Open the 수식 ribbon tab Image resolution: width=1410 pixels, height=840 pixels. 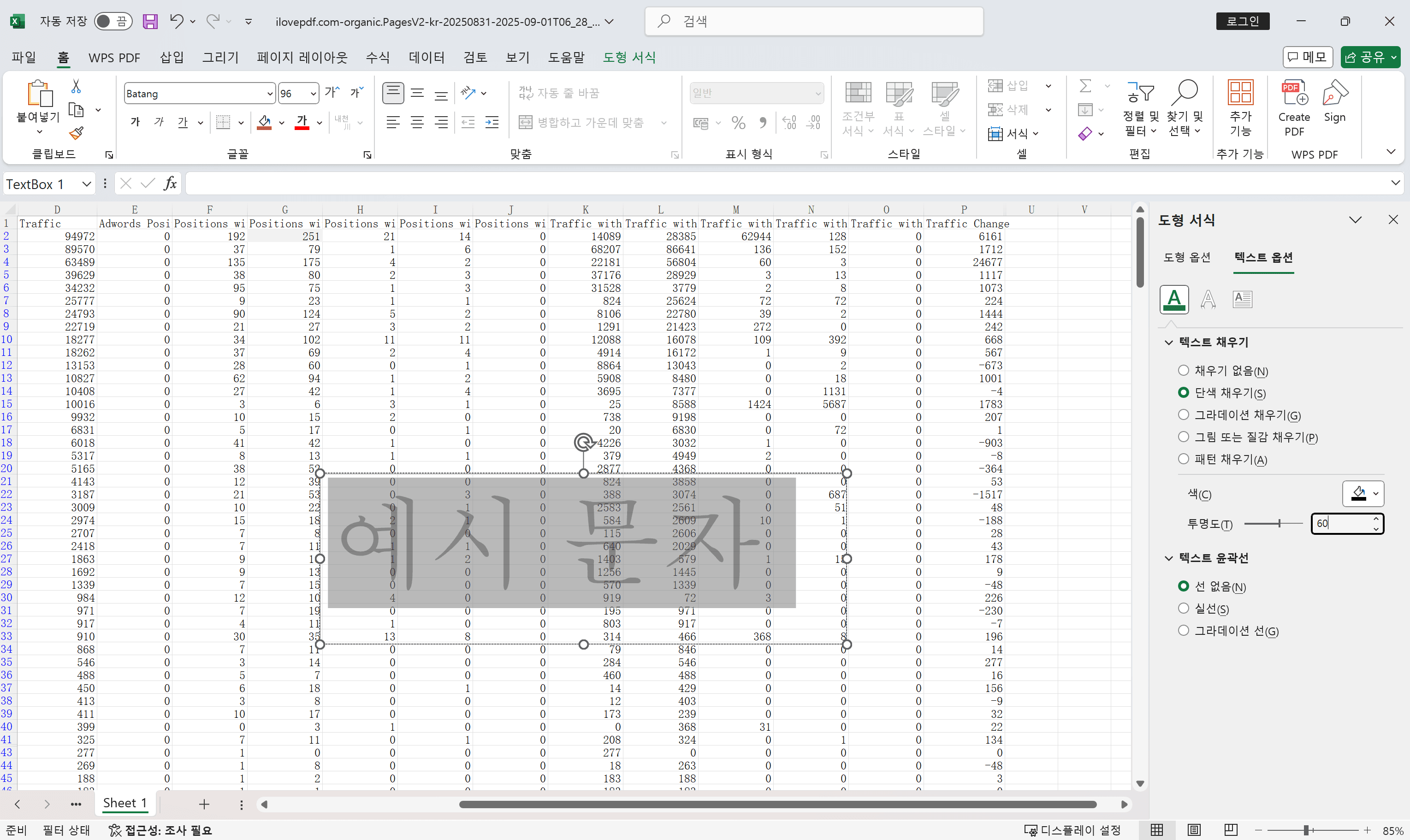(x=378, y=57)
